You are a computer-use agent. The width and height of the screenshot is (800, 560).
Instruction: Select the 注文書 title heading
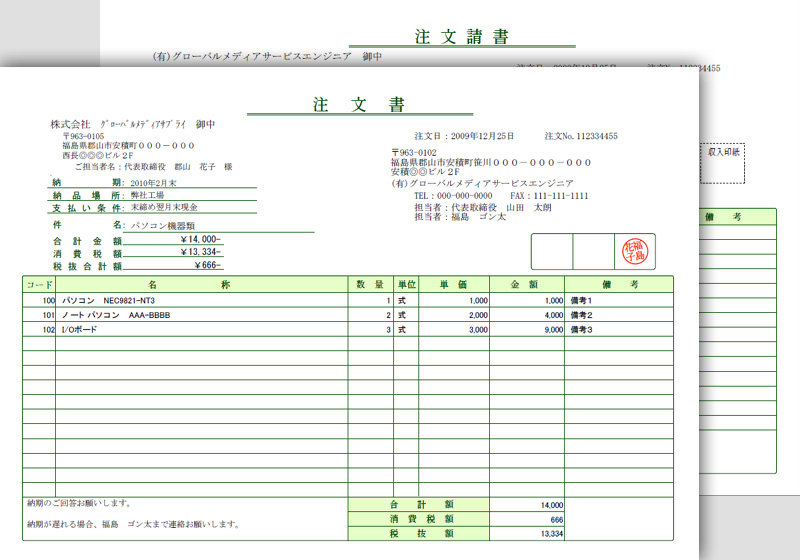pos(359,105)
